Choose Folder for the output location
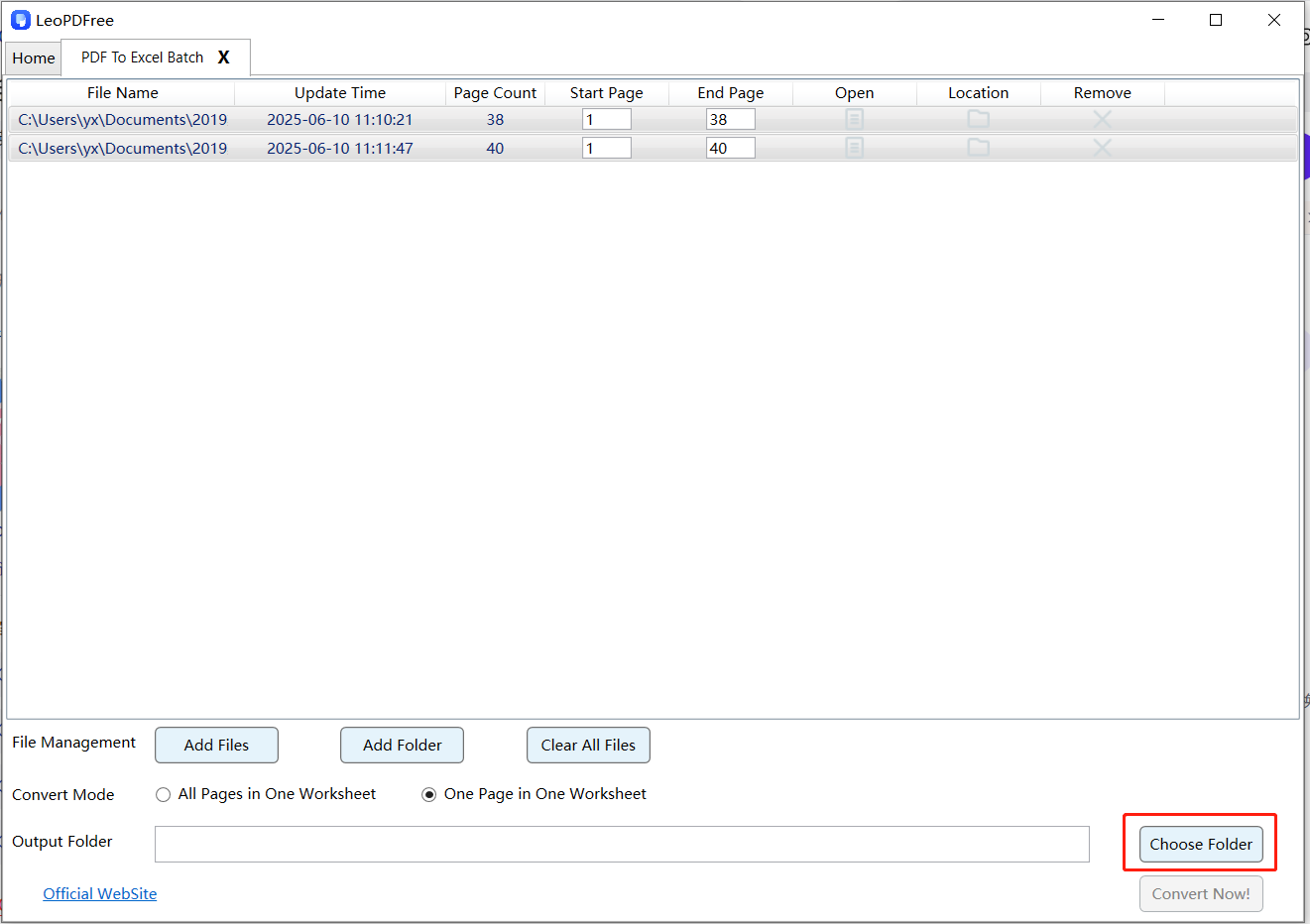This screenshot has height=924, width=1310. click(x=1201, y=844)
